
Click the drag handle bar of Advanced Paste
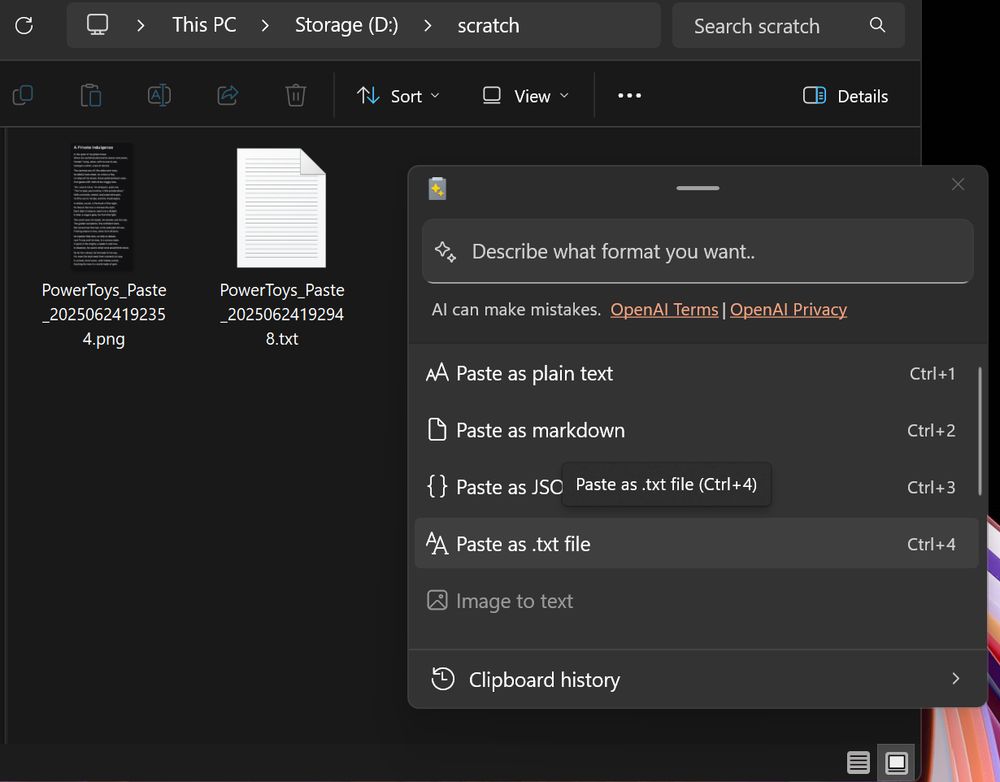point(698,188)
